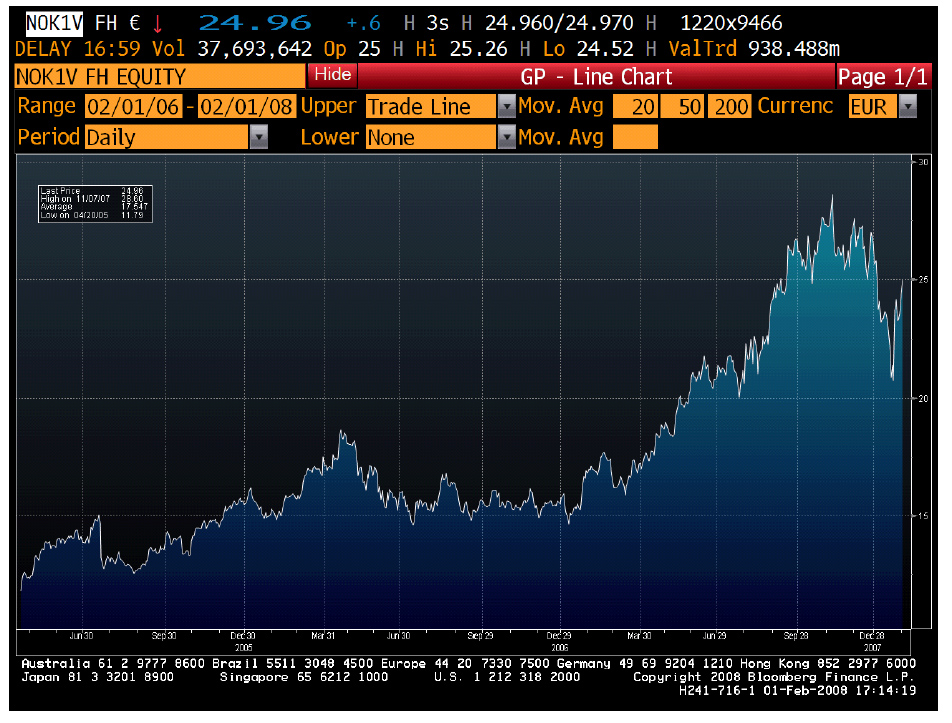Image resolution: width=952 pixels, height=723 pixels.
Task: Click the 30 label on the price axis
Action: (923, 162)
